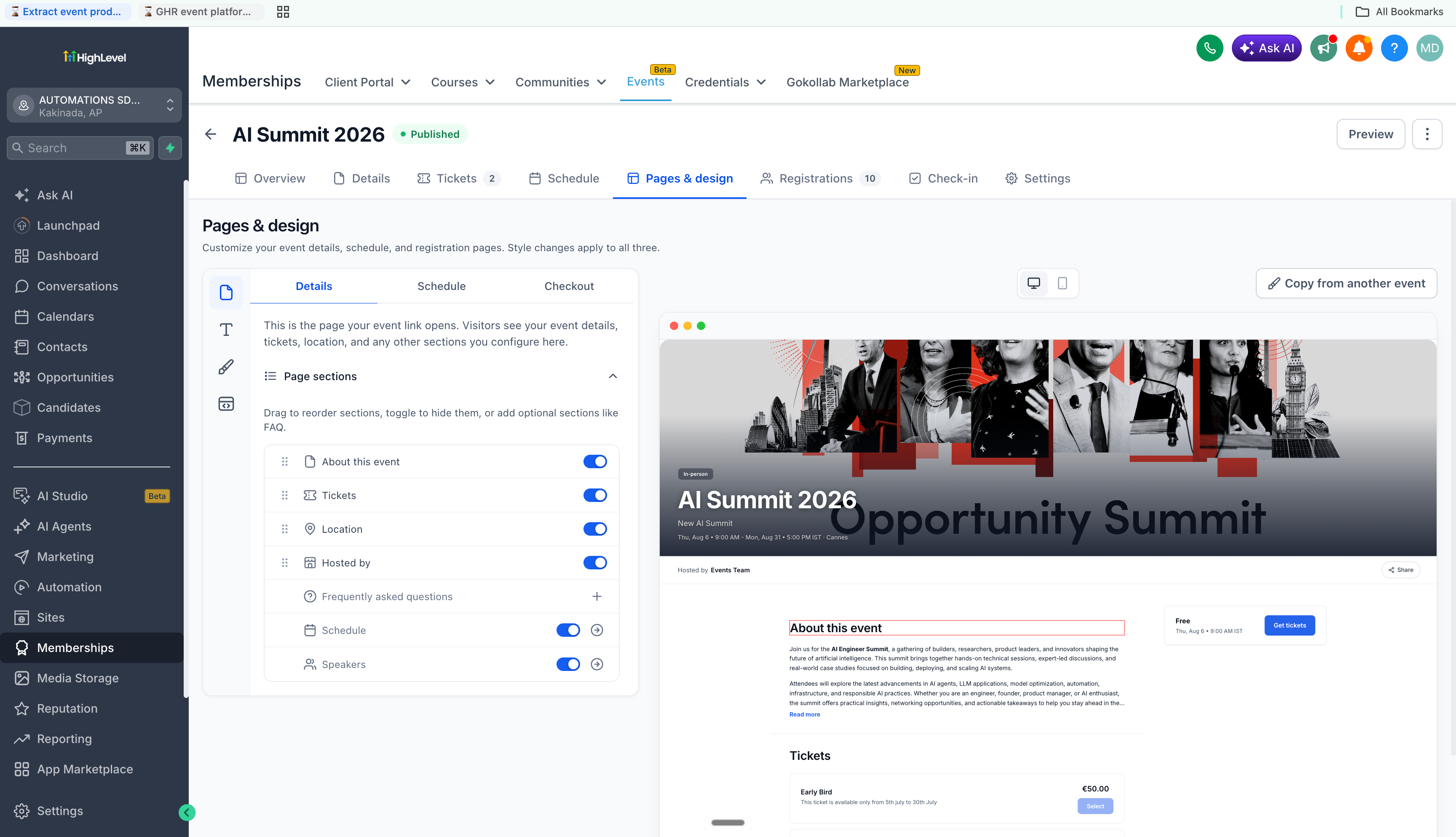Go back using the left arrow
Image resolution: width=1456 pixels, height=837 pixels.
(210, 134)
